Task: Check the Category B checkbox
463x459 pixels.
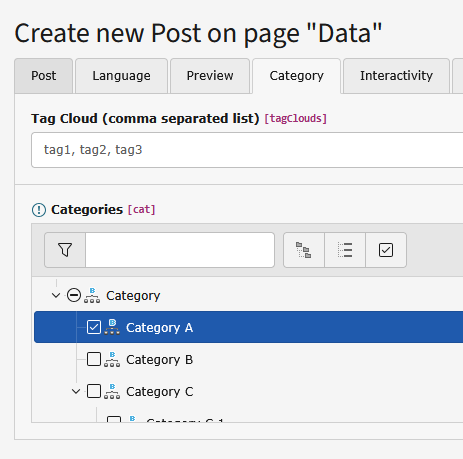Action: click(94, 359)
